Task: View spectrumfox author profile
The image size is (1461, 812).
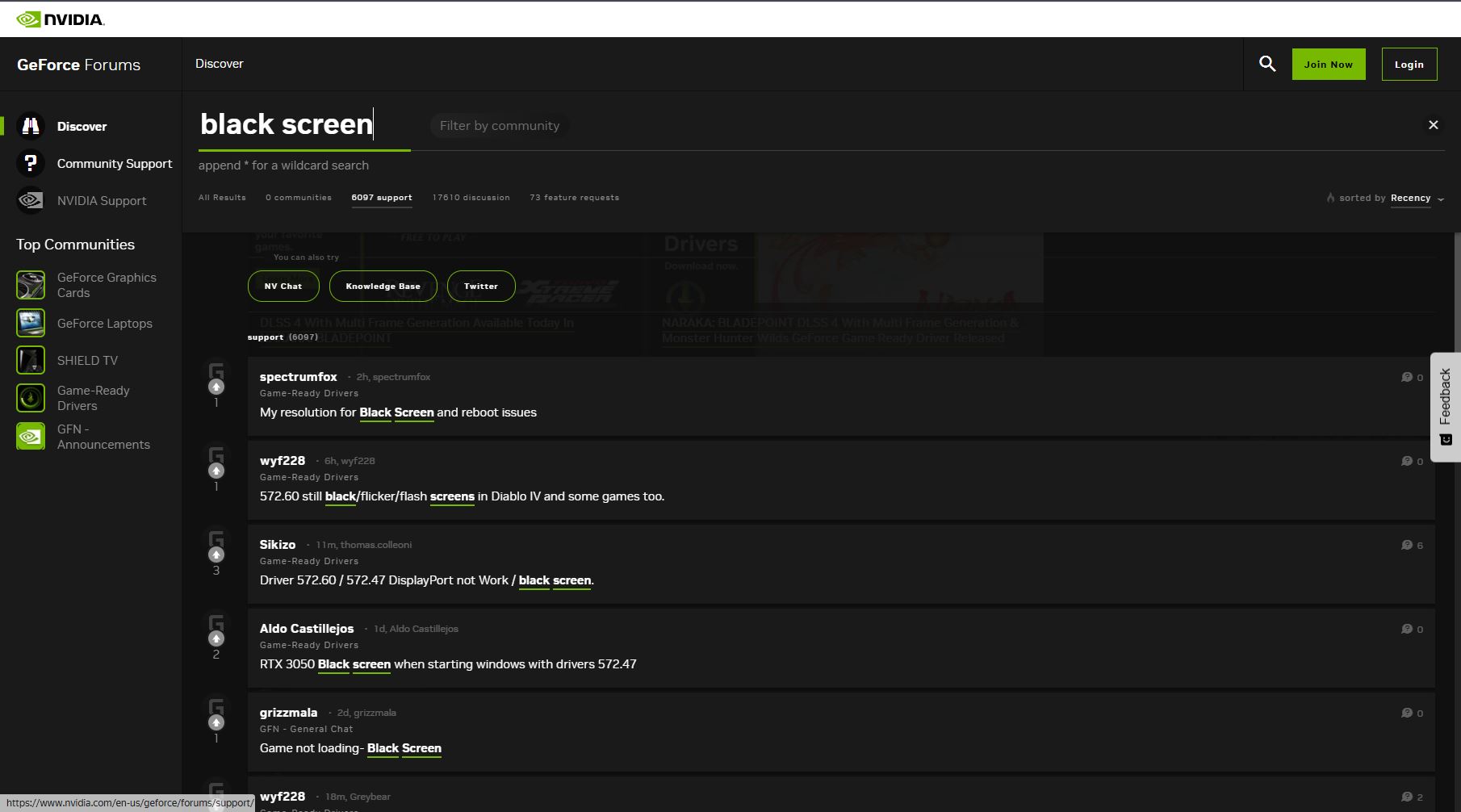Action: tap(299, 377)
